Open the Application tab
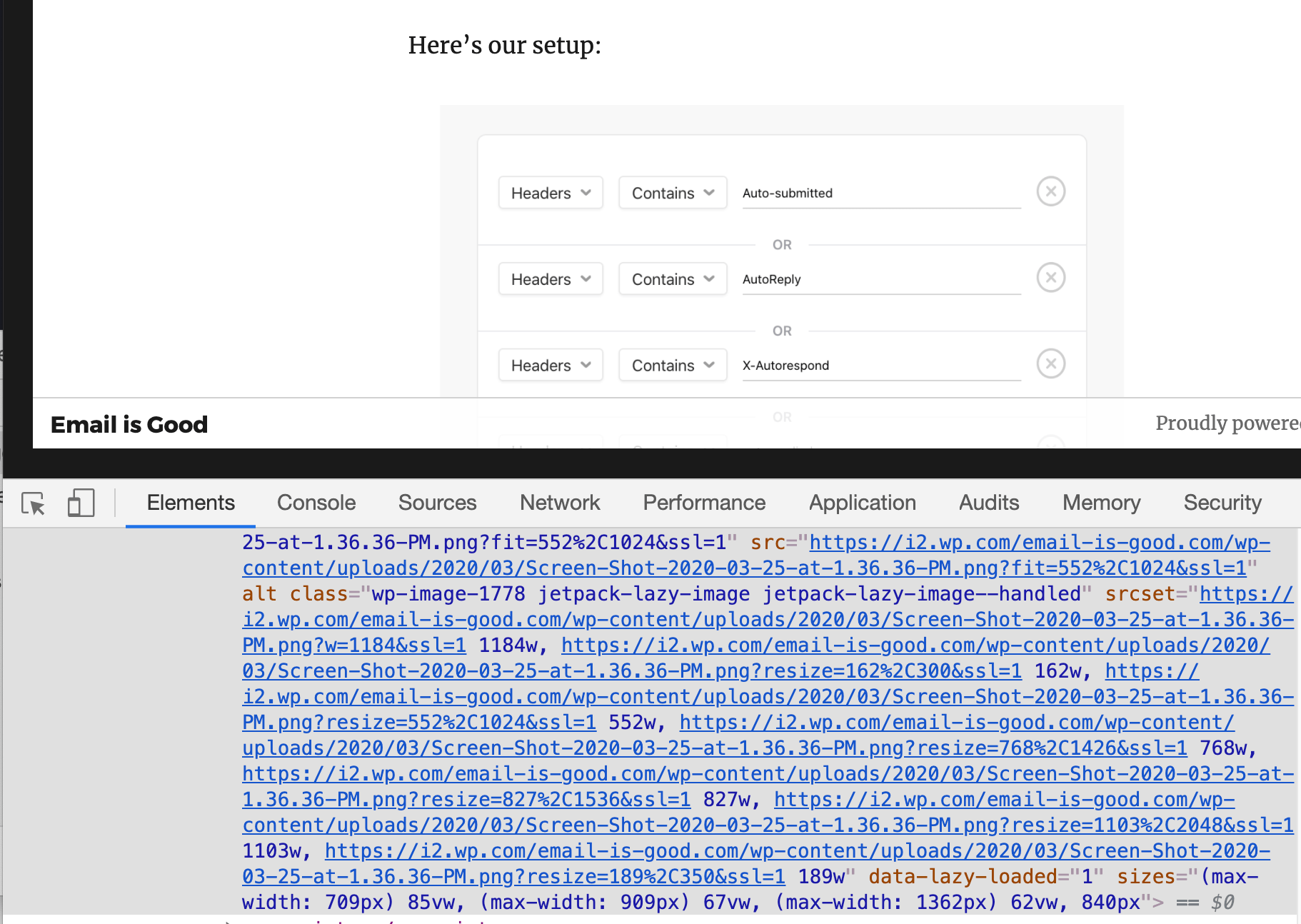The height and width of the screenshot is (924, 1301). click(862, 503)
